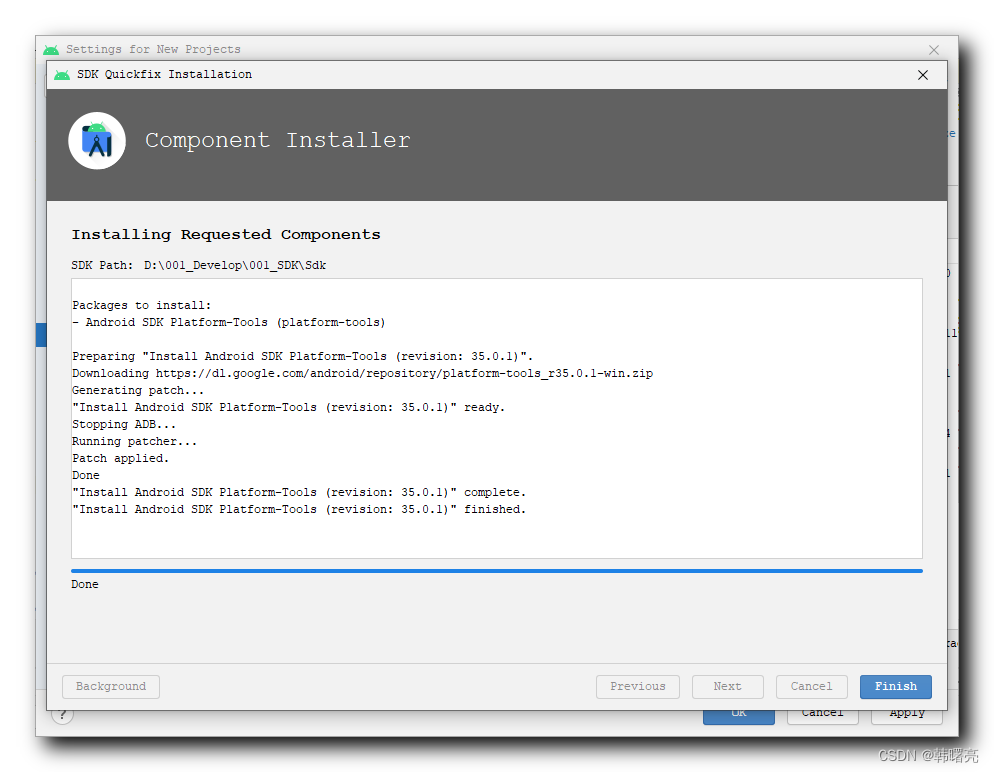Click the 'Installing Requested Components' heading
Viewport: 994px width, 772px height.
coord(226,235)
